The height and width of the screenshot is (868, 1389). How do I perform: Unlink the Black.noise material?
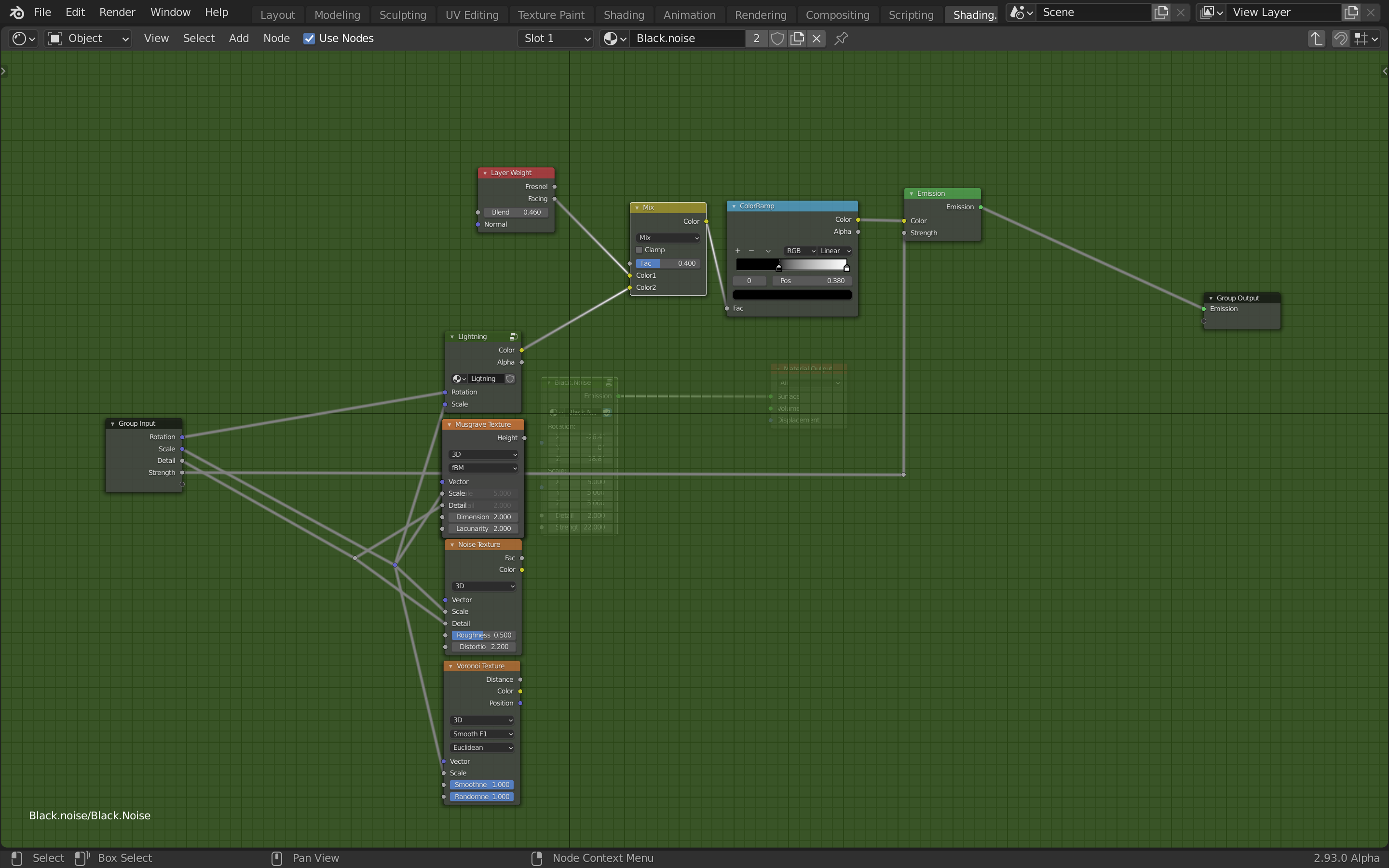[816, 39]
